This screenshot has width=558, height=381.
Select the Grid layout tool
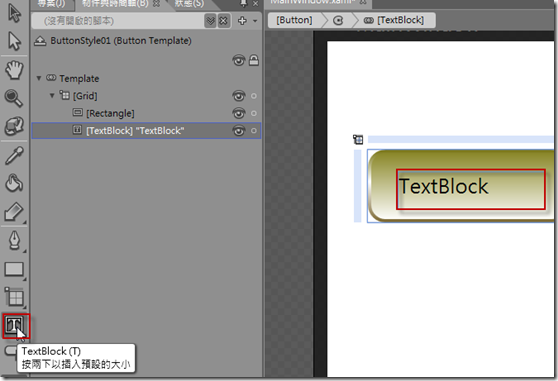tap(14, 297)
